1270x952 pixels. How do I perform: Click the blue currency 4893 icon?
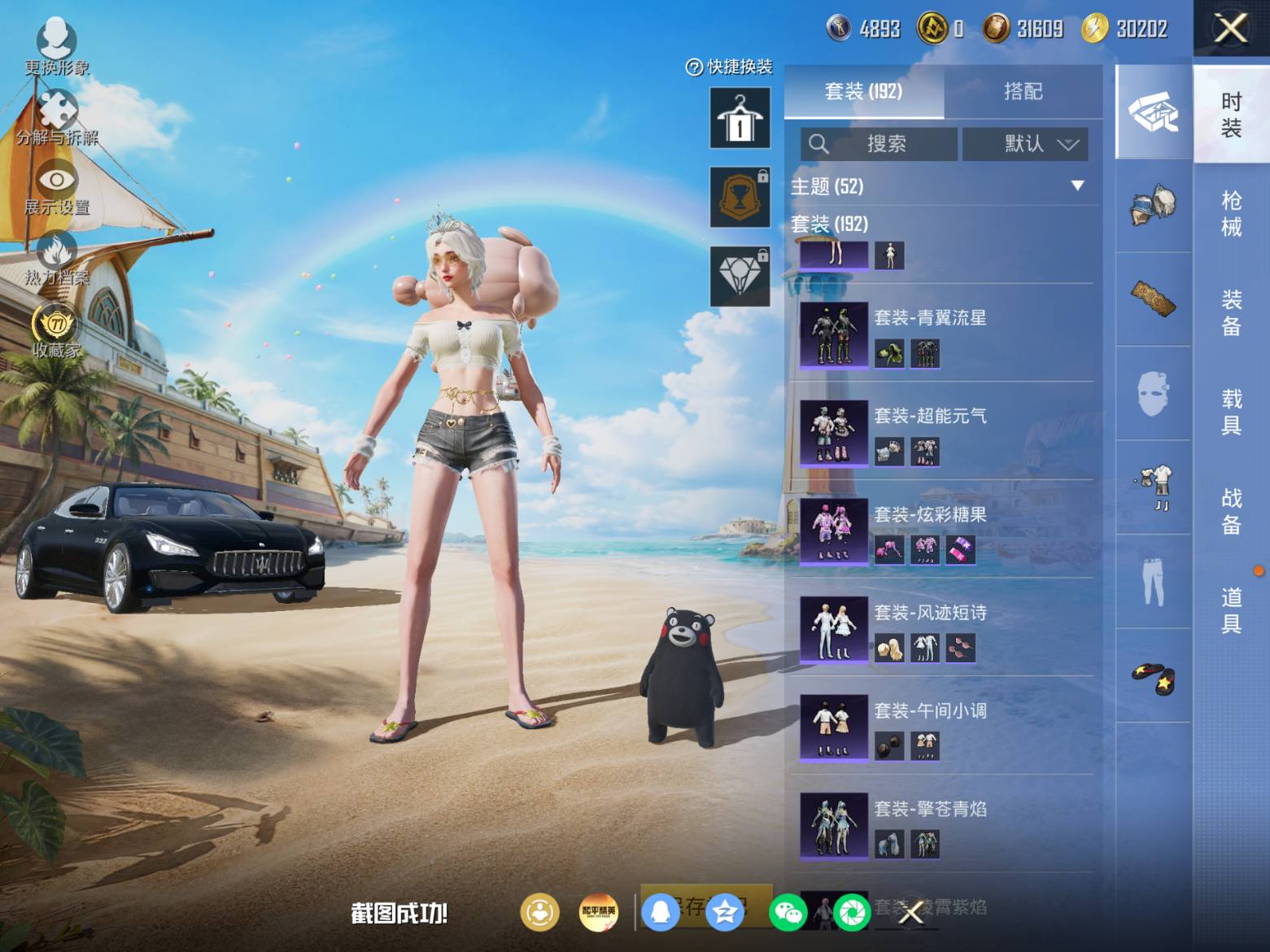pyautogui.click(x=839, y=28)
